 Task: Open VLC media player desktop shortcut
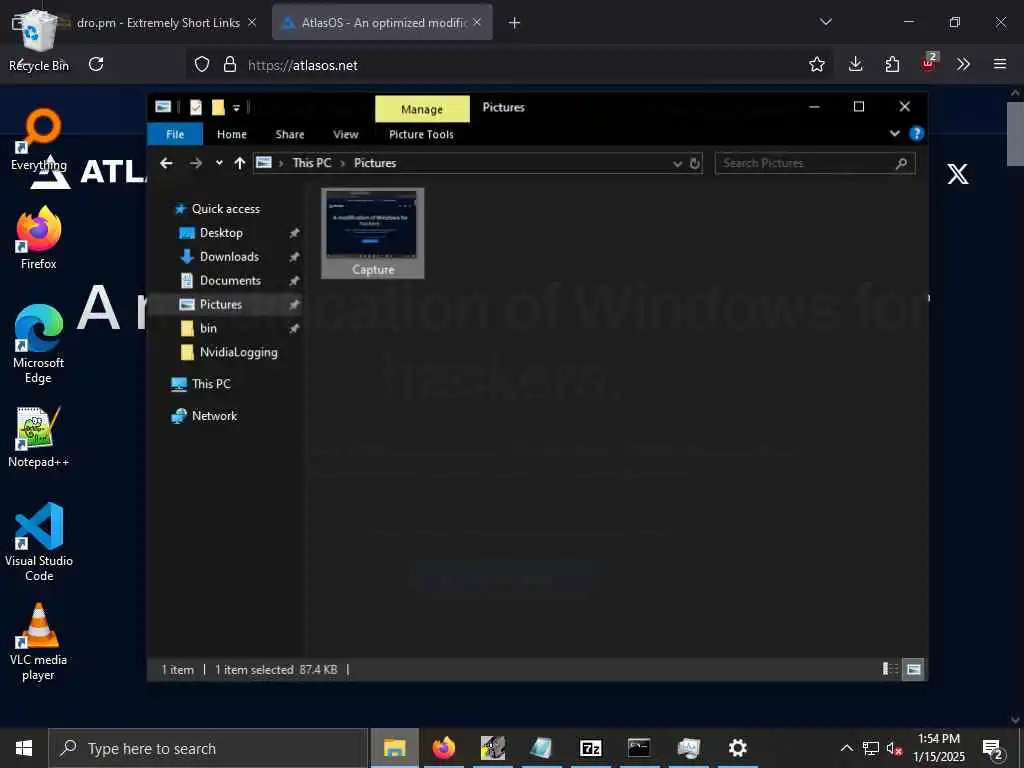coord(39,643)
